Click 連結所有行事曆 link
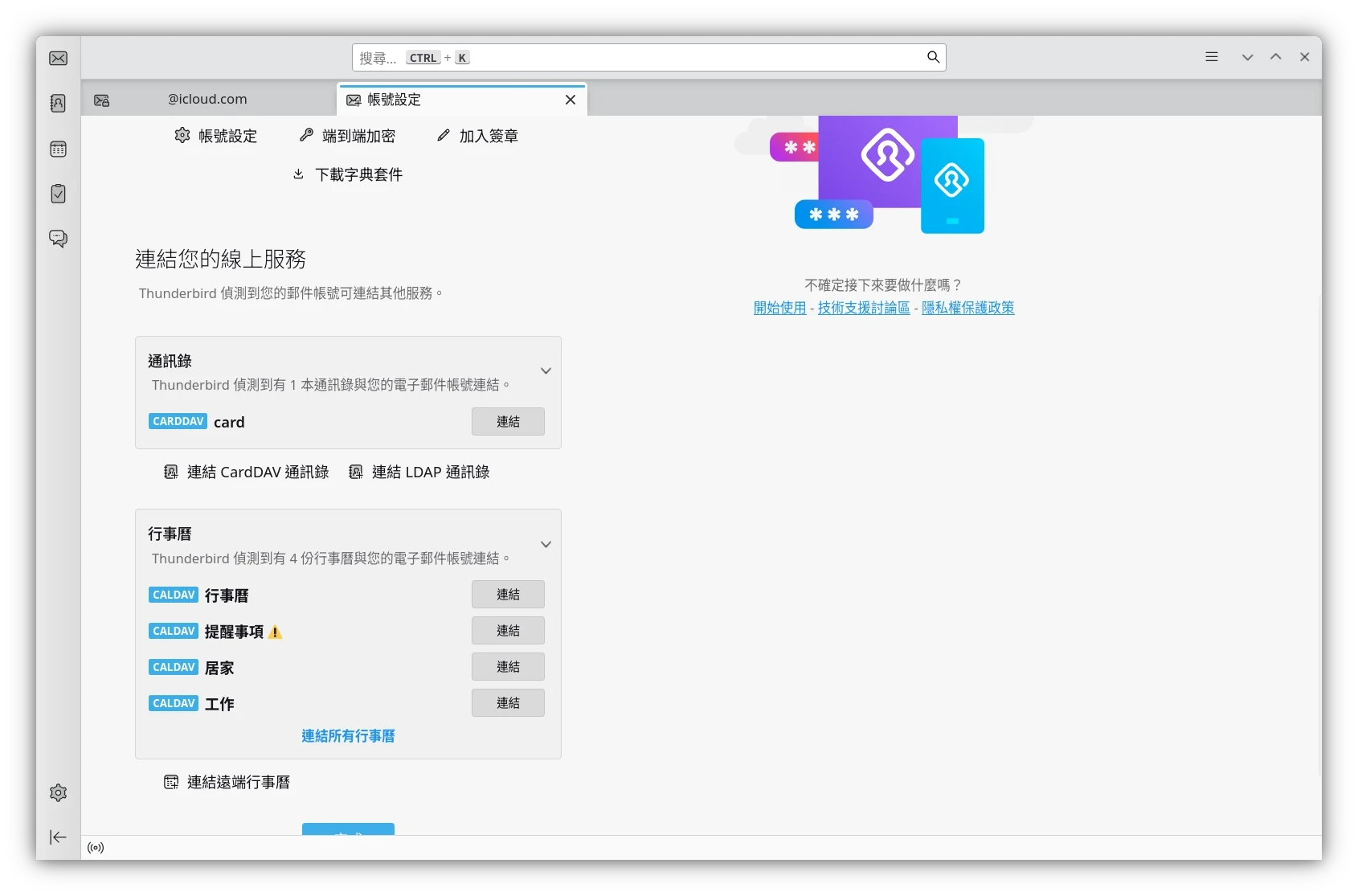The width and height of the screenshot is (1358, 896). [x=347, y=735]
